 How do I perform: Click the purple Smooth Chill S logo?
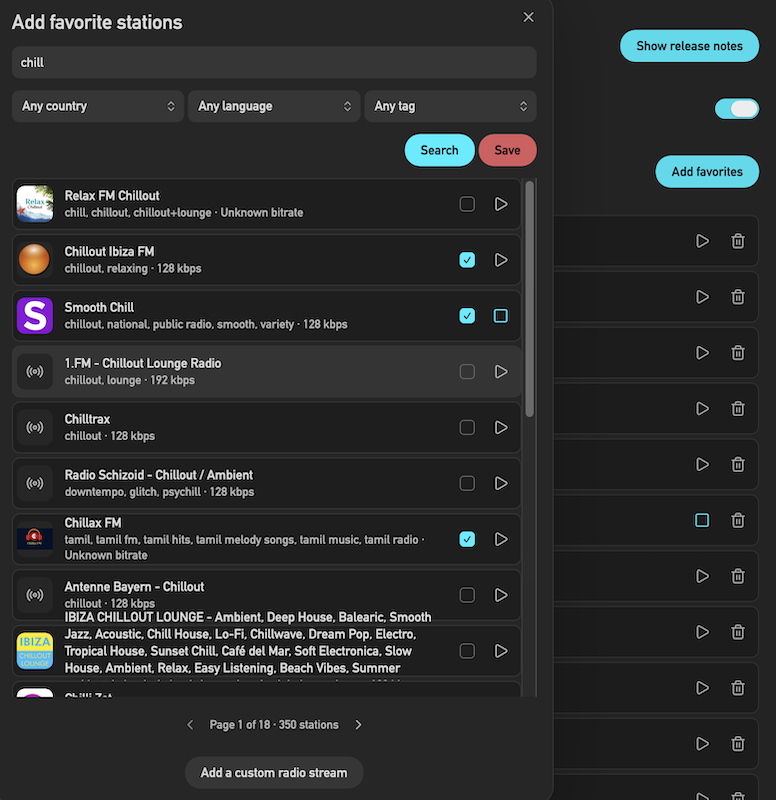35,316
